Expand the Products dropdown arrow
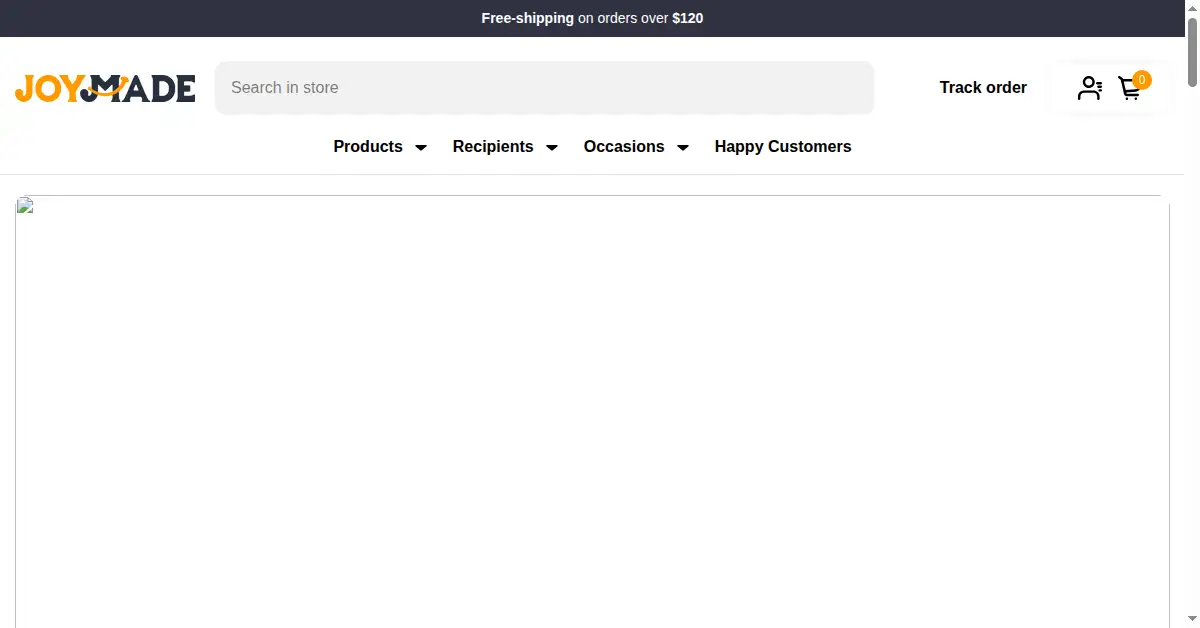This screenshot has height=628, width=1200. click(x=421, y=147)
